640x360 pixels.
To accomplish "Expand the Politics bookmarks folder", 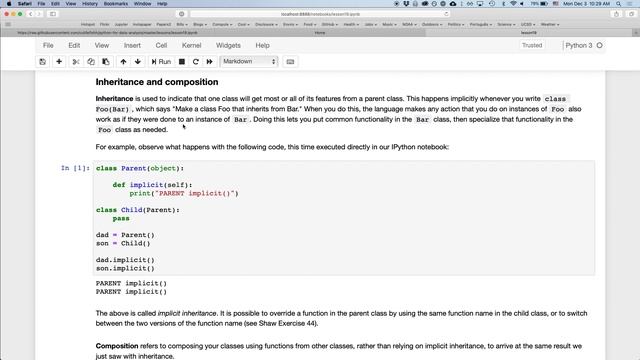I will click(456, 24).
